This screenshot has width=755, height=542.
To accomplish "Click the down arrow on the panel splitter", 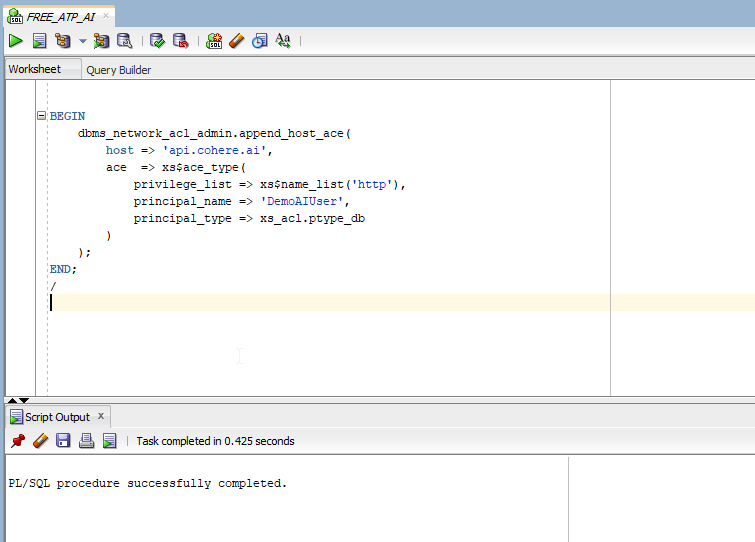I will (x=24, y=400).
